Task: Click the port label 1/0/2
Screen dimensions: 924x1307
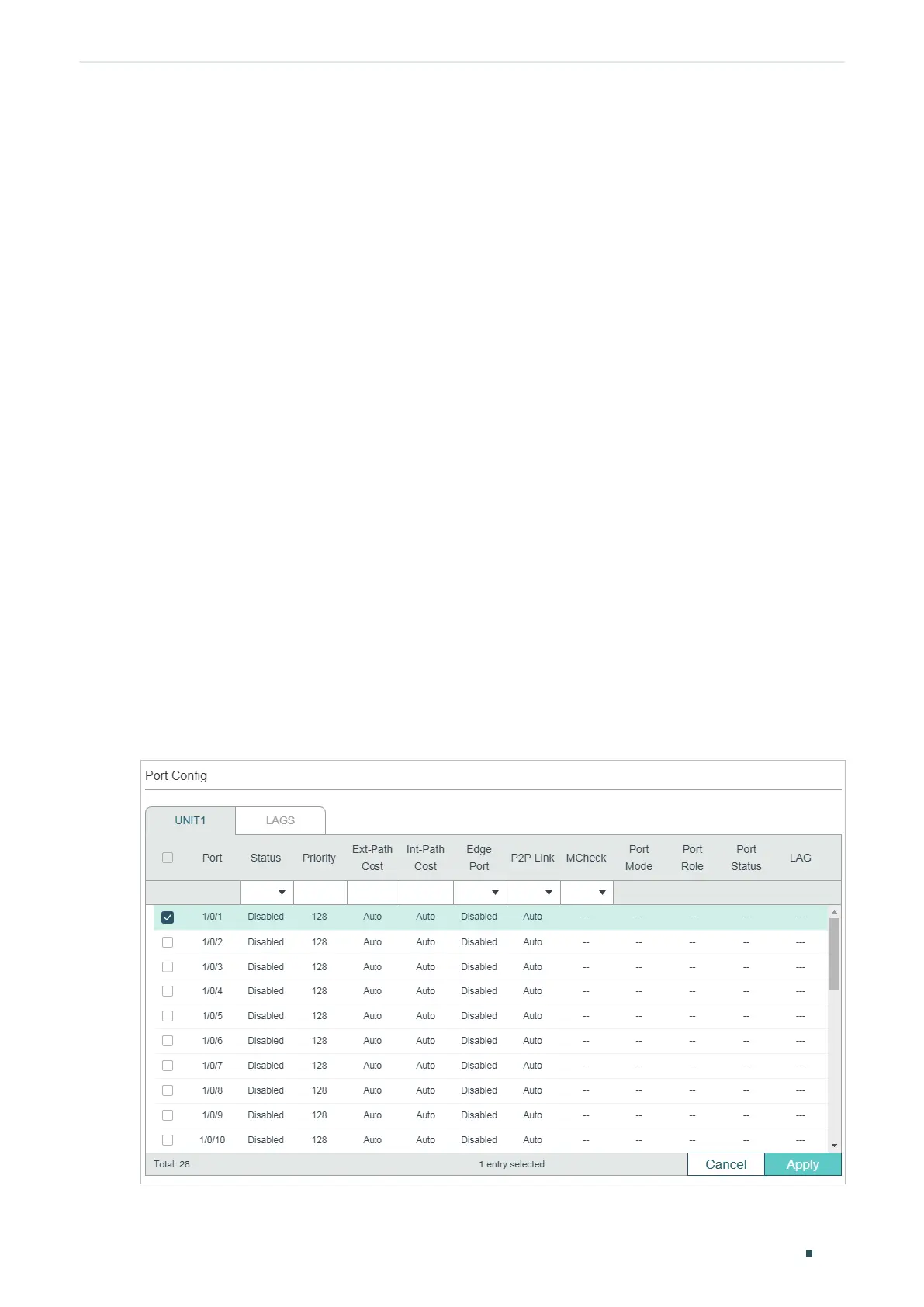Action: (x=213, y=942)
